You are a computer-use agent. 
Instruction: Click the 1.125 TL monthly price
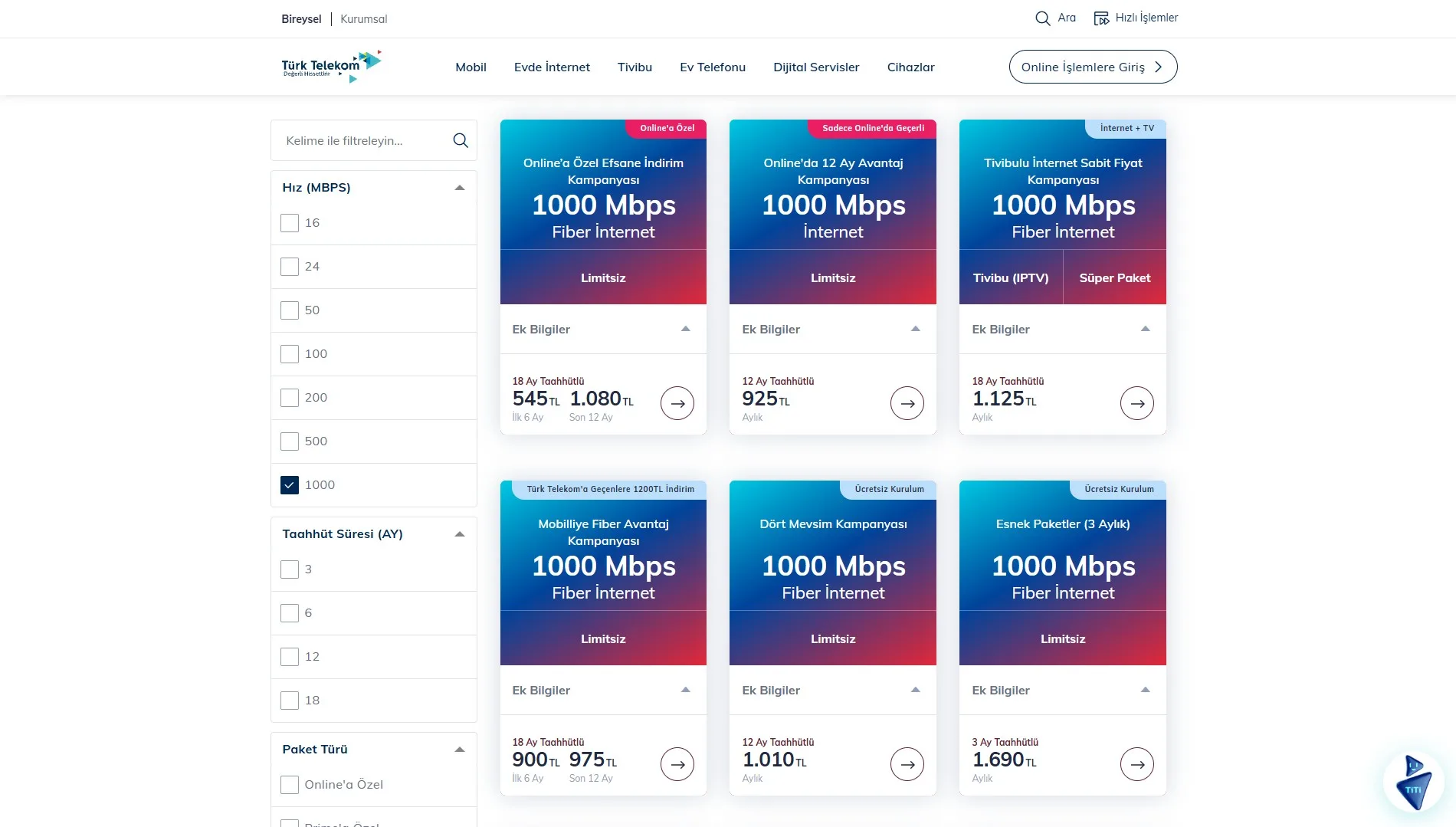[1004, 399]
